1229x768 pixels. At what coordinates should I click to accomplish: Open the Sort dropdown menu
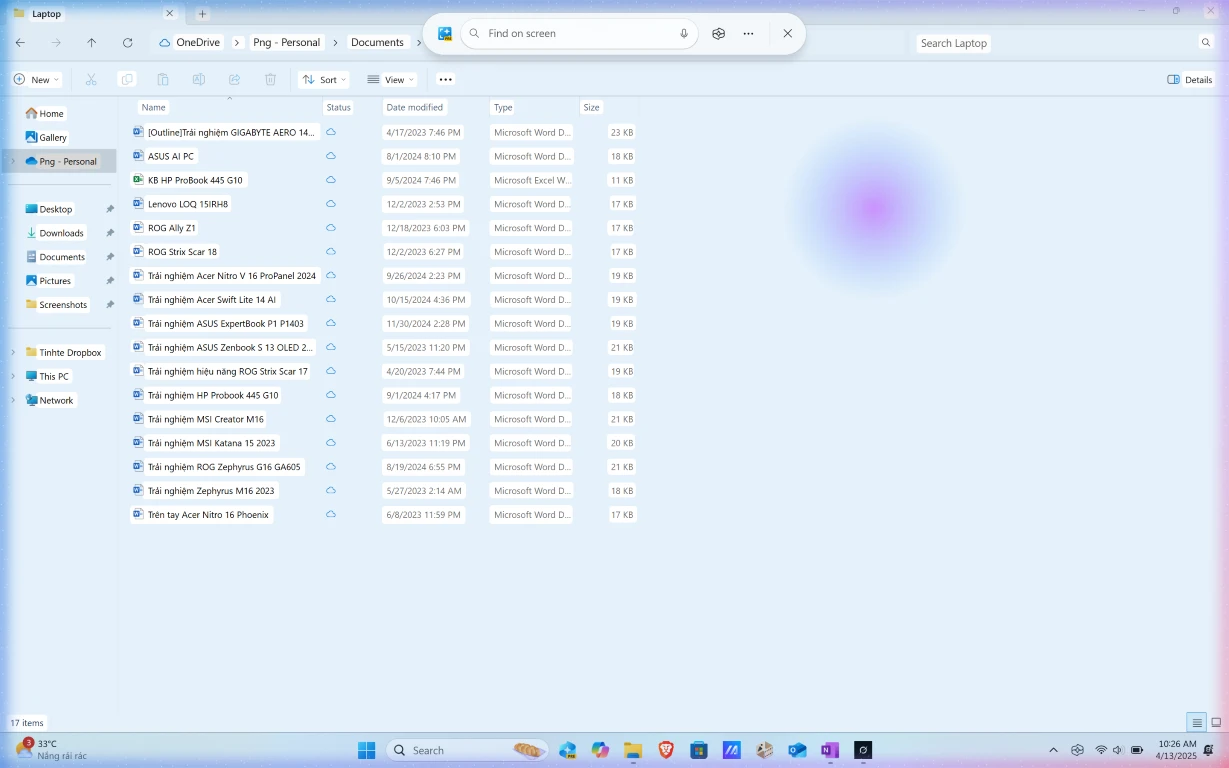[324, 80]
